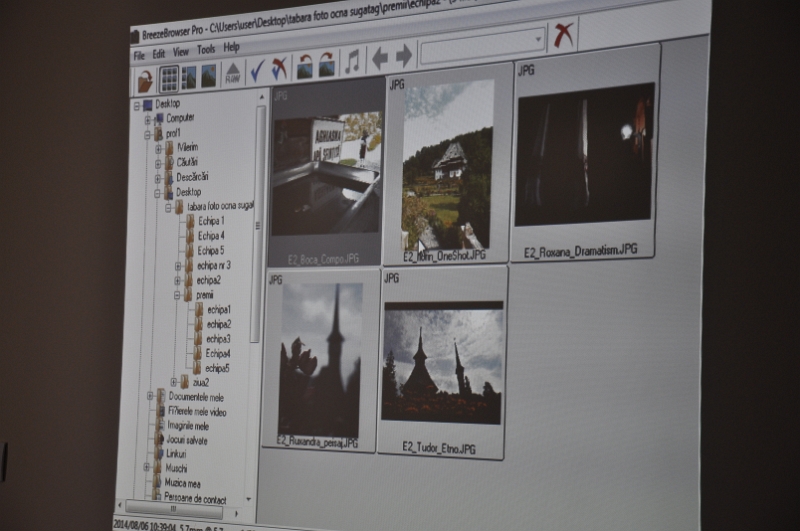Expand the ziua2 folder node

pos(173,382)
